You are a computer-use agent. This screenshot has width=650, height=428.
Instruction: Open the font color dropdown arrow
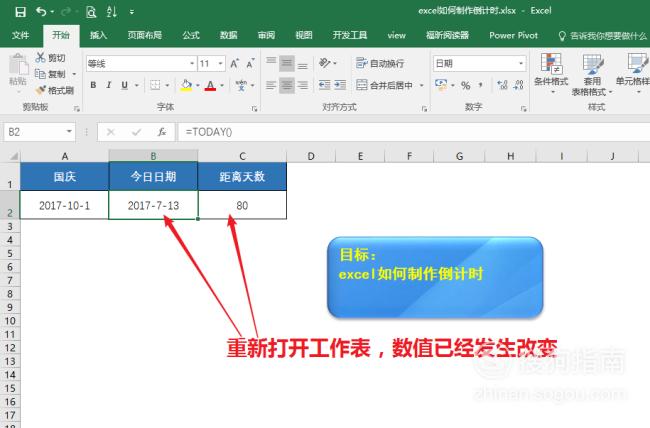(222, 85)
